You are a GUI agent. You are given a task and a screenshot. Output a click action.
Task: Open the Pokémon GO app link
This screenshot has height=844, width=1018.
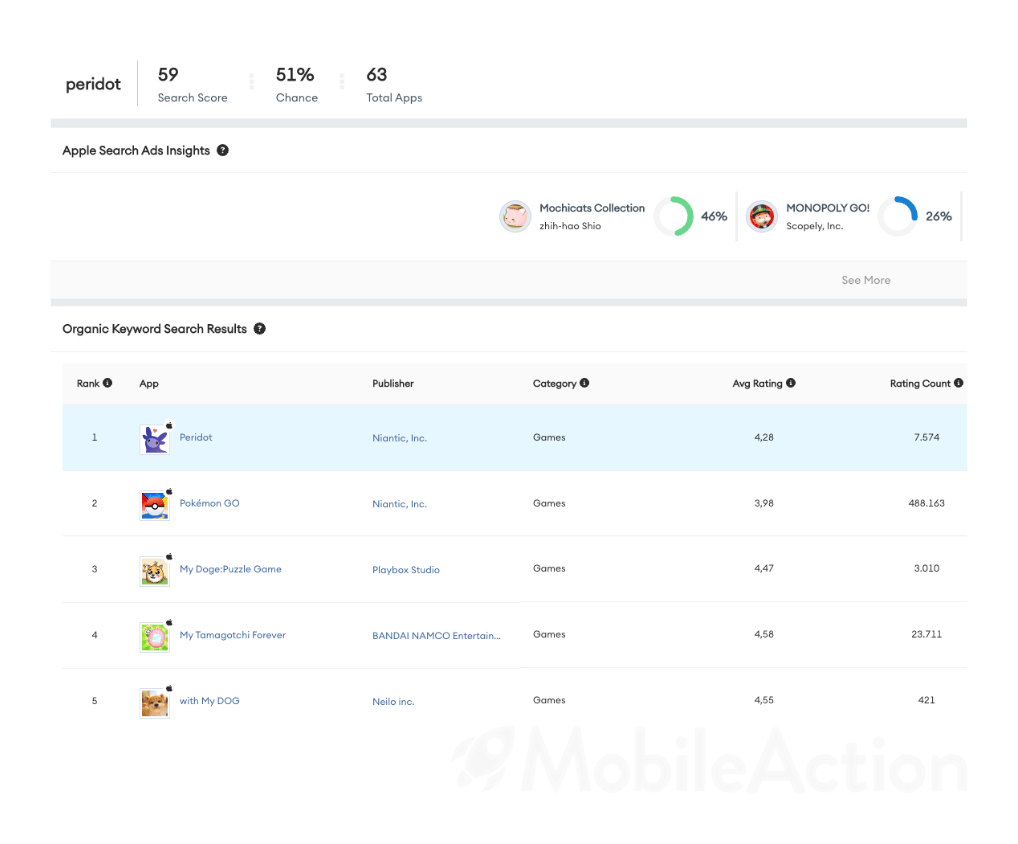209,503
